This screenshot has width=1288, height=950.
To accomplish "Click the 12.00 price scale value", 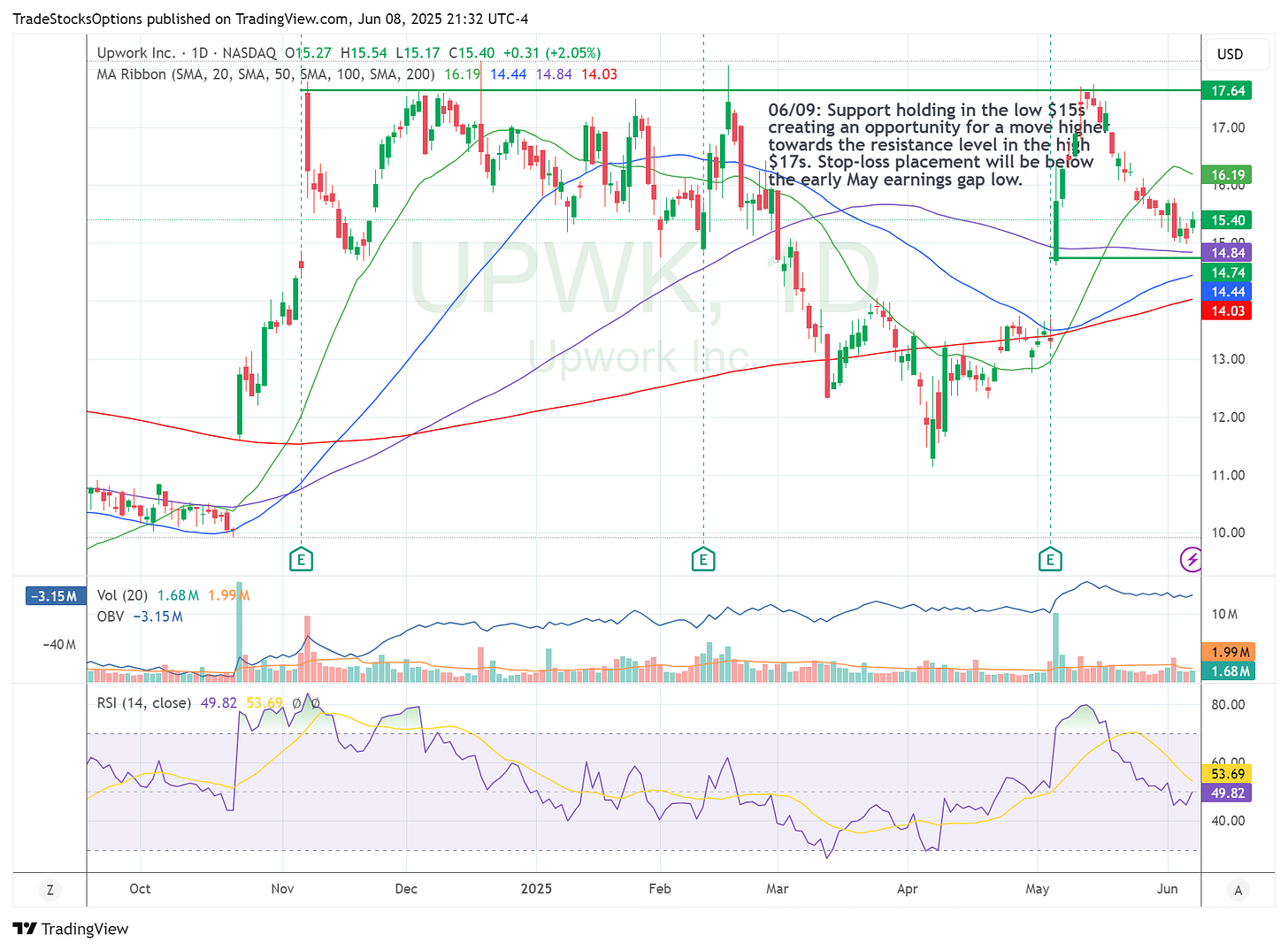I will click(x=1228, y=418).
